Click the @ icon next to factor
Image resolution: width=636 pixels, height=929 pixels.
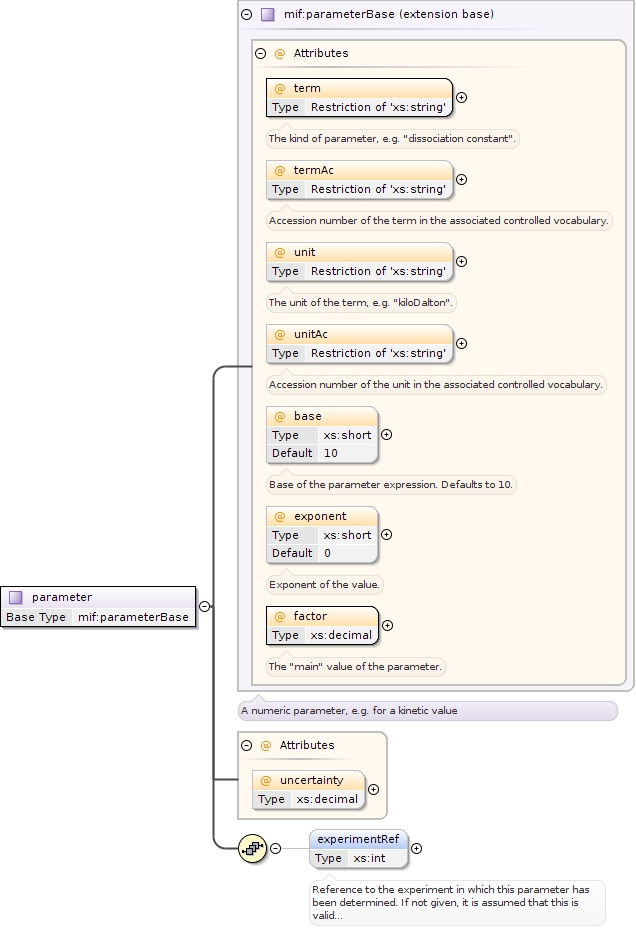tap(280, 616)
